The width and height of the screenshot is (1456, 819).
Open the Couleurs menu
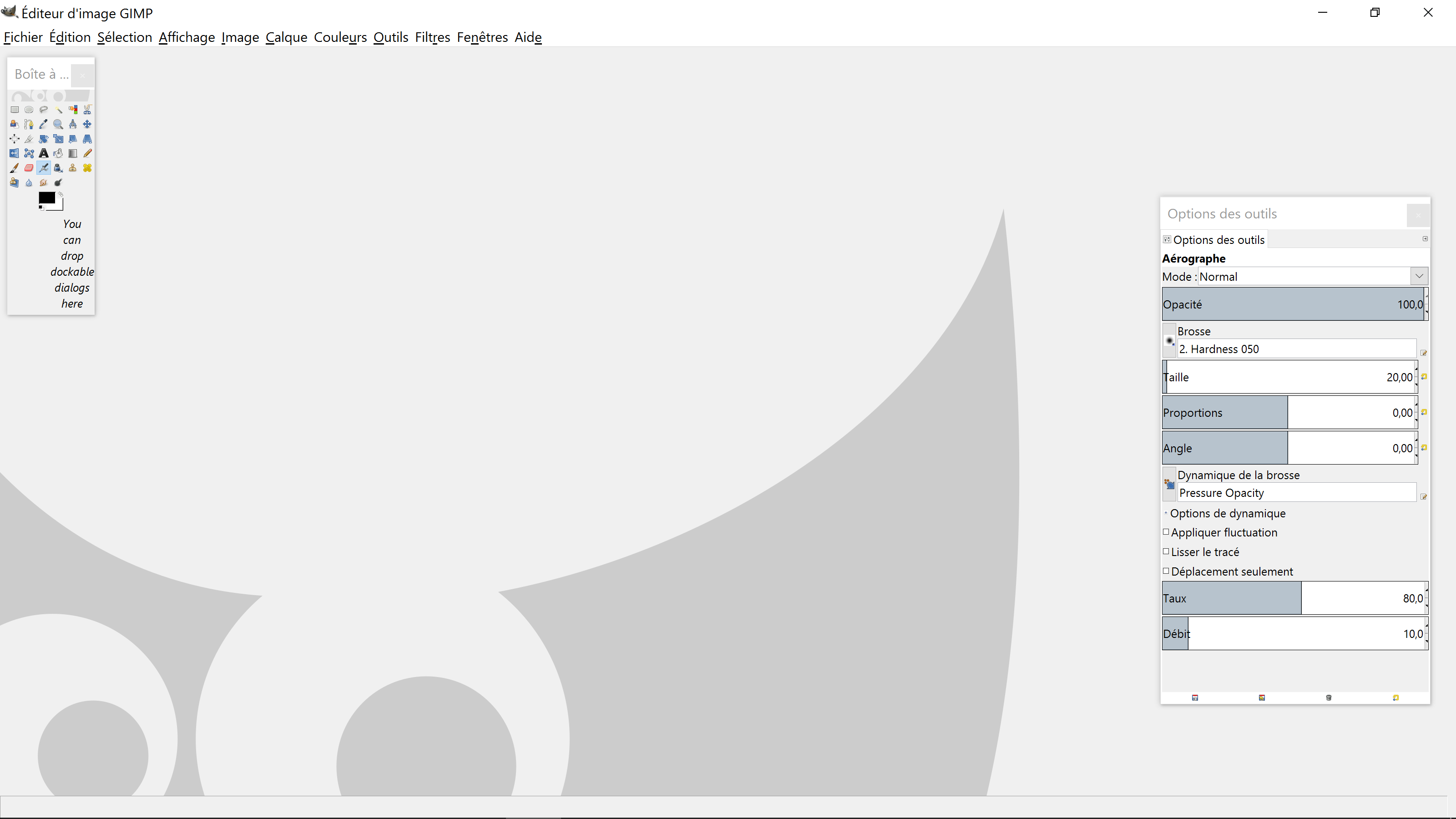click(340, 37)
